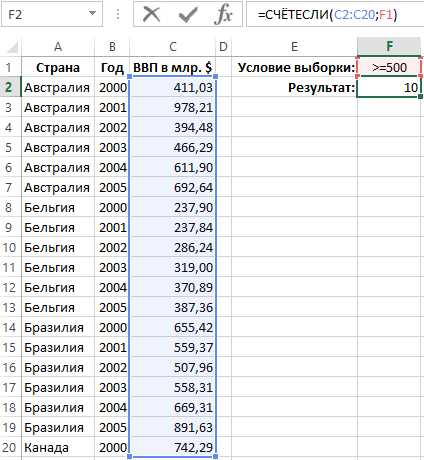Screen dimensions: 424x460
Task: Click 'Канада' country cell
Action: pyautogui.click(x=58, y=447)
